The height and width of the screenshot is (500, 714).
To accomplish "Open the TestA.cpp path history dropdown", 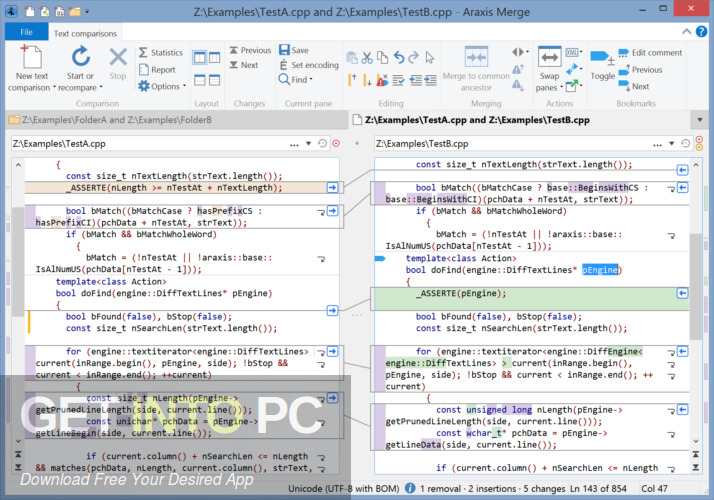I will [x=308, y=144].
